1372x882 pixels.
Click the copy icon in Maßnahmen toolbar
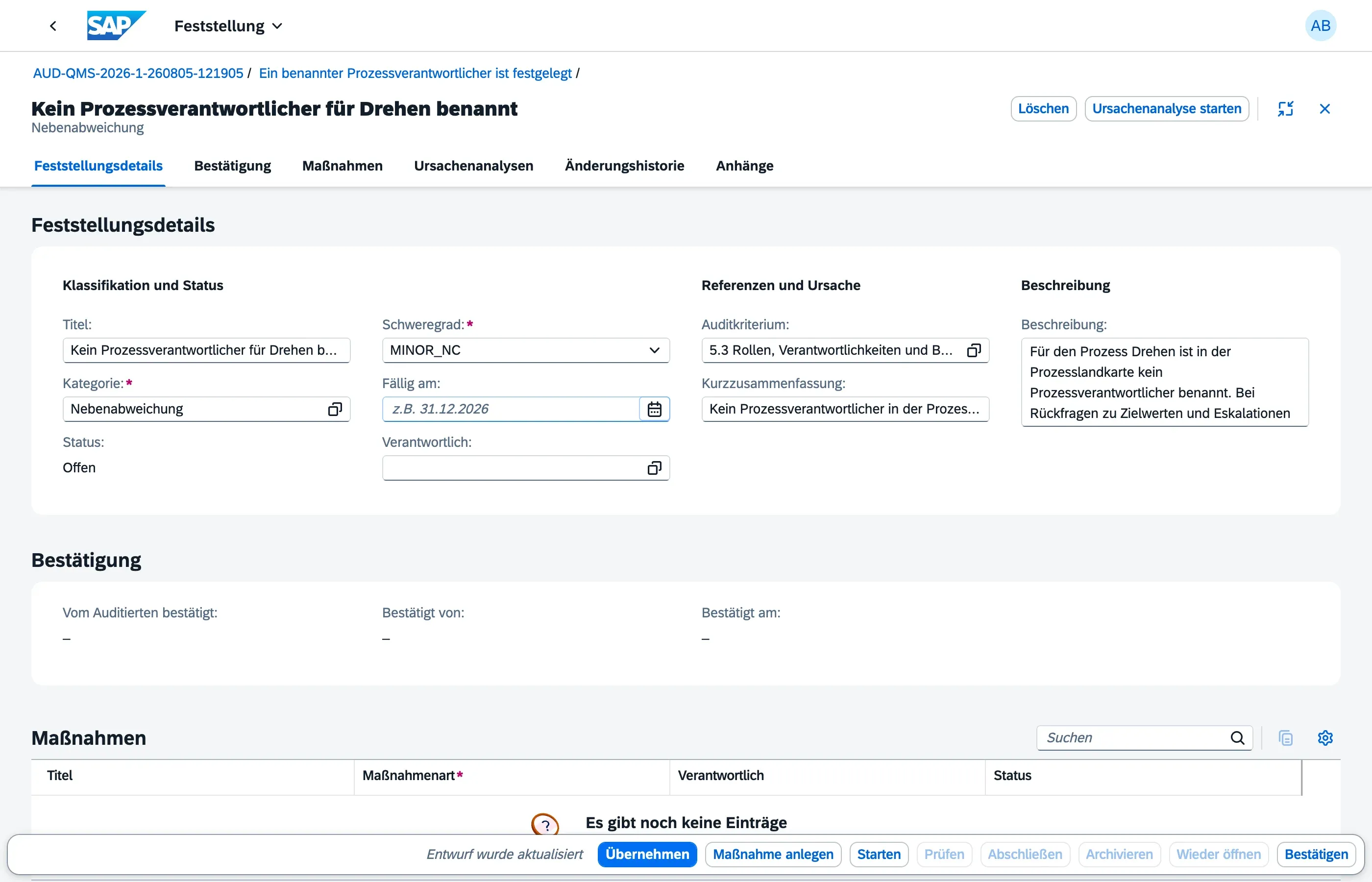tap(1286, 737)
